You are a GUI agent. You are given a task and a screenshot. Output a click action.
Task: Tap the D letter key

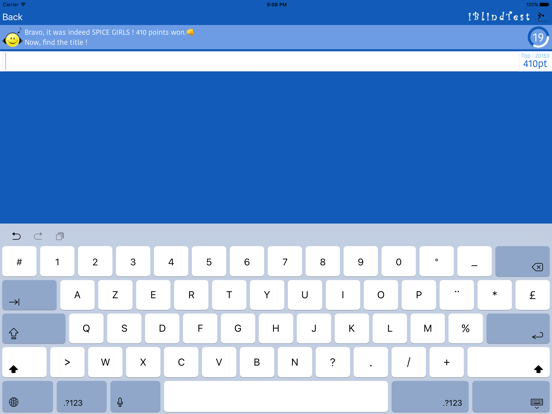(162, 328)
